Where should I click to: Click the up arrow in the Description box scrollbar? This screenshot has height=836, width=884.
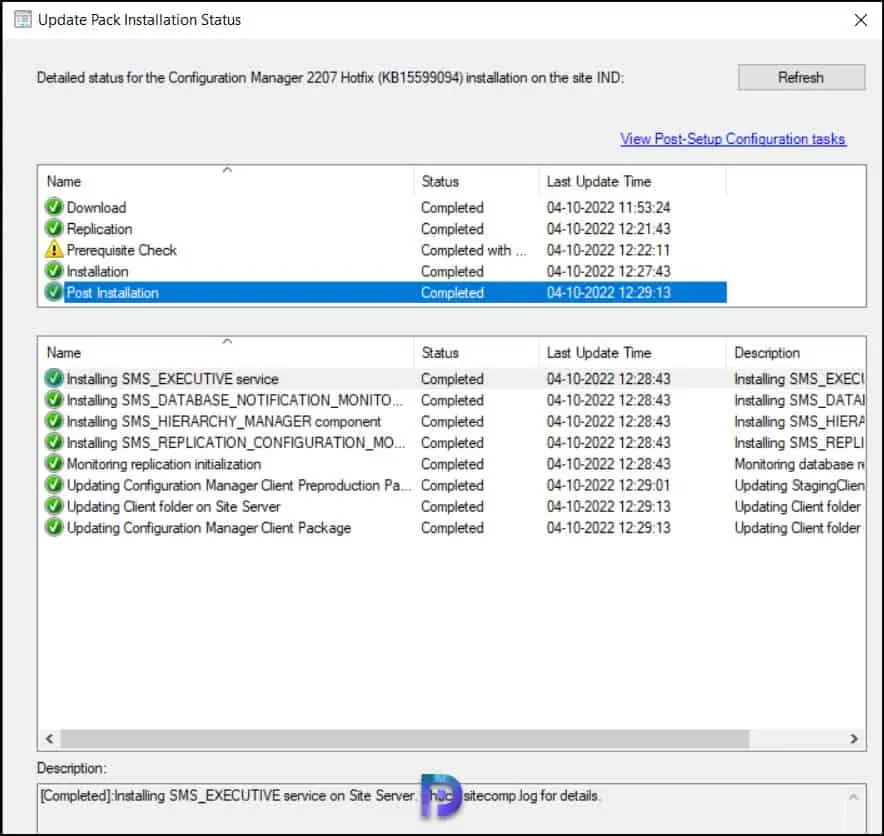click(854, 797)
